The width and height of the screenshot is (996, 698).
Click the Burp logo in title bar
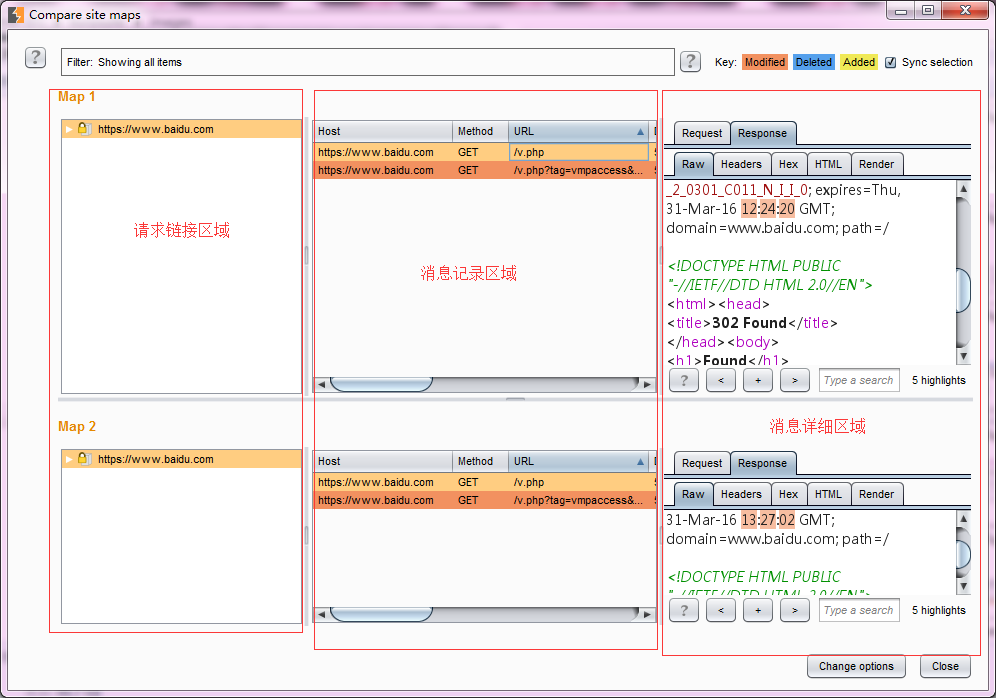click(16, 14)
